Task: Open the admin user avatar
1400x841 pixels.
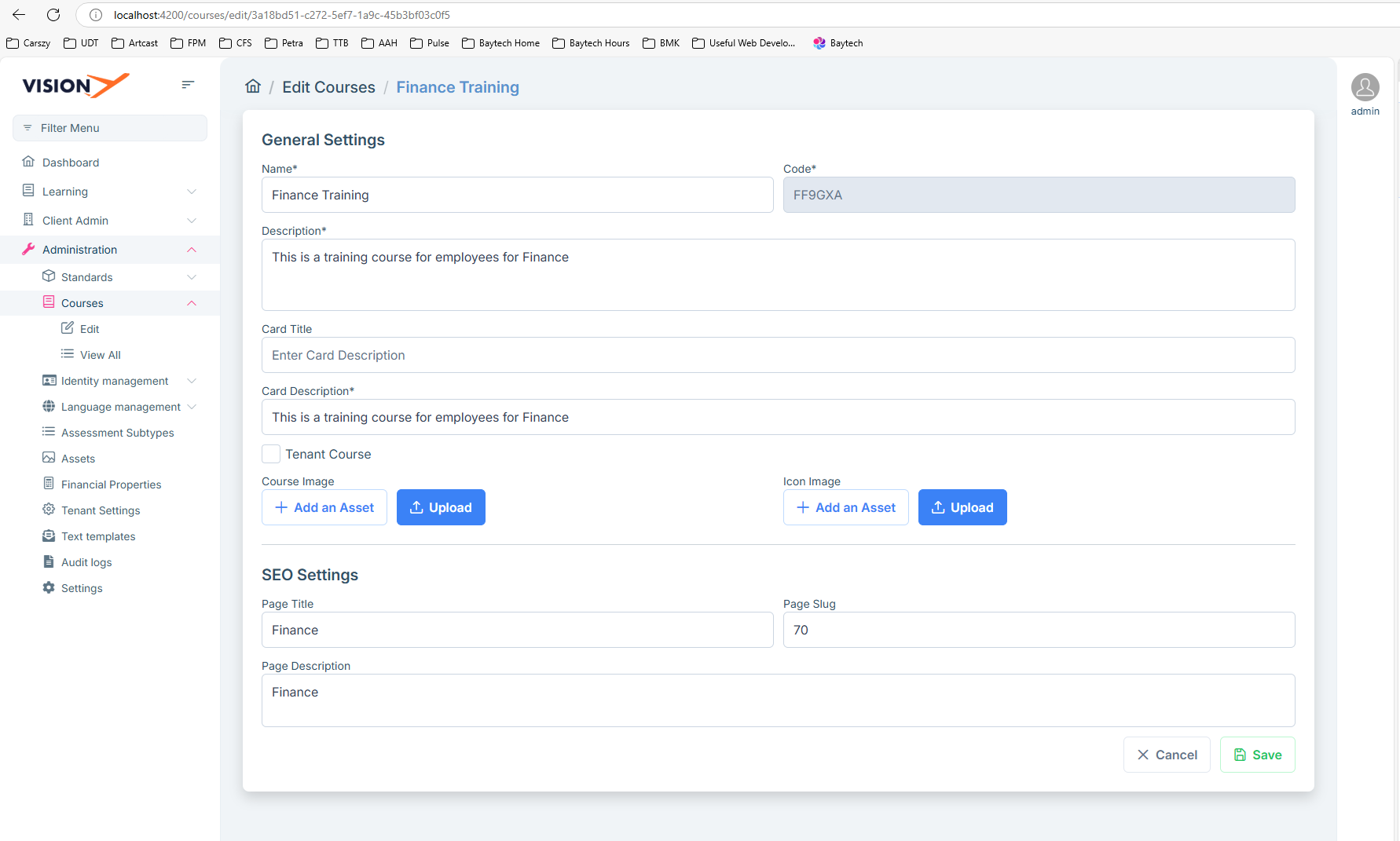Action: tap(1365, 88)
